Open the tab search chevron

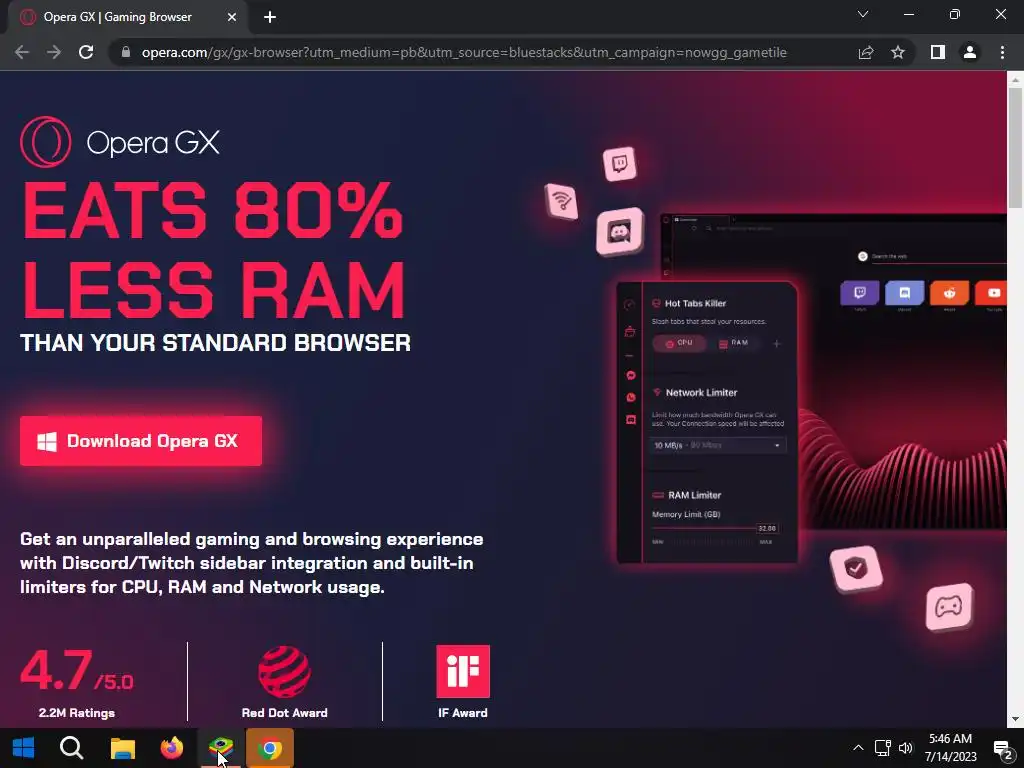pos(863,14)
